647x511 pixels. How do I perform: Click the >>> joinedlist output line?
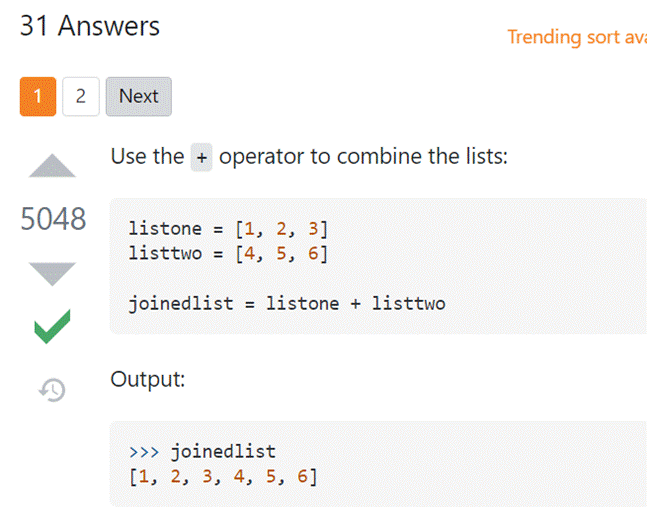tap(202, 452)
